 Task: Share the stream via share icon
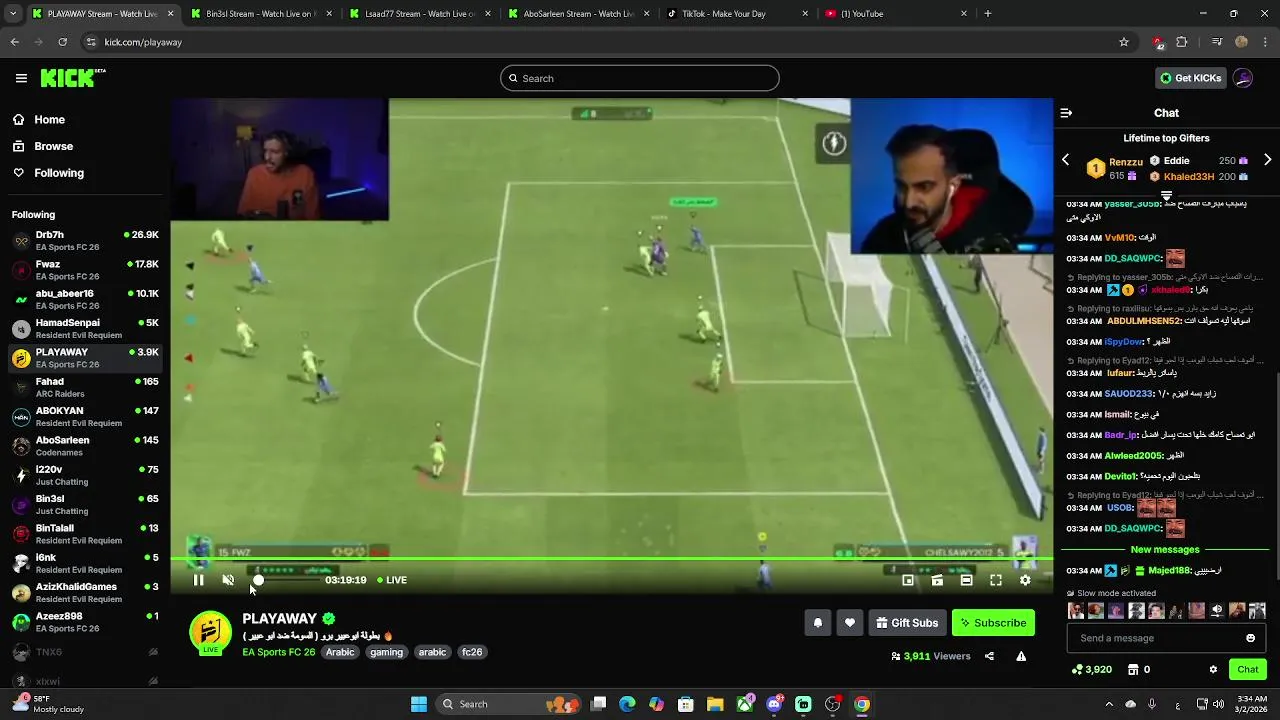989,656
